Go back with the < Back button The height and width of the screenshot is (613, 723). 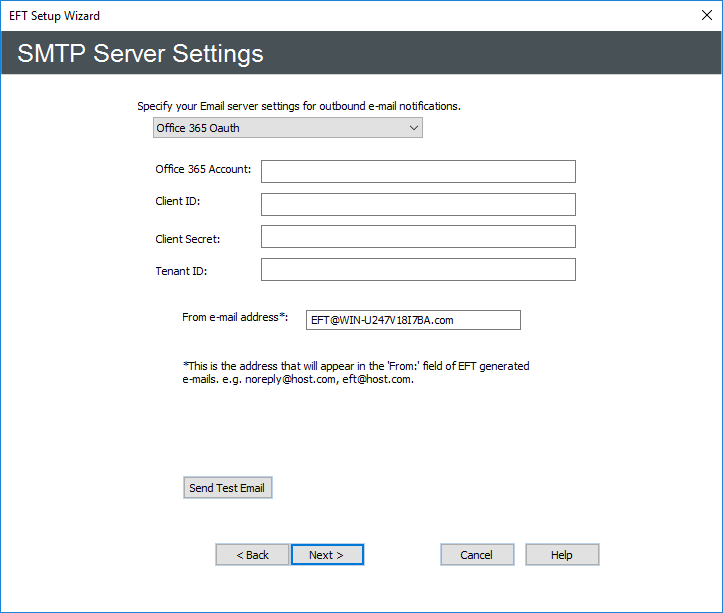[x=252, y=555]
